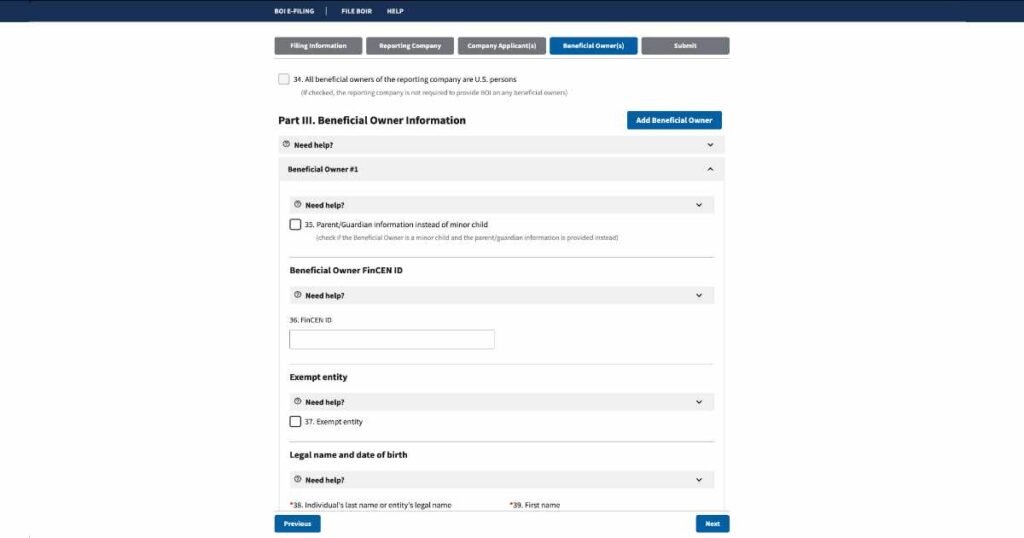
Task: Open the HELP menu in top bar
Action: 395,11
